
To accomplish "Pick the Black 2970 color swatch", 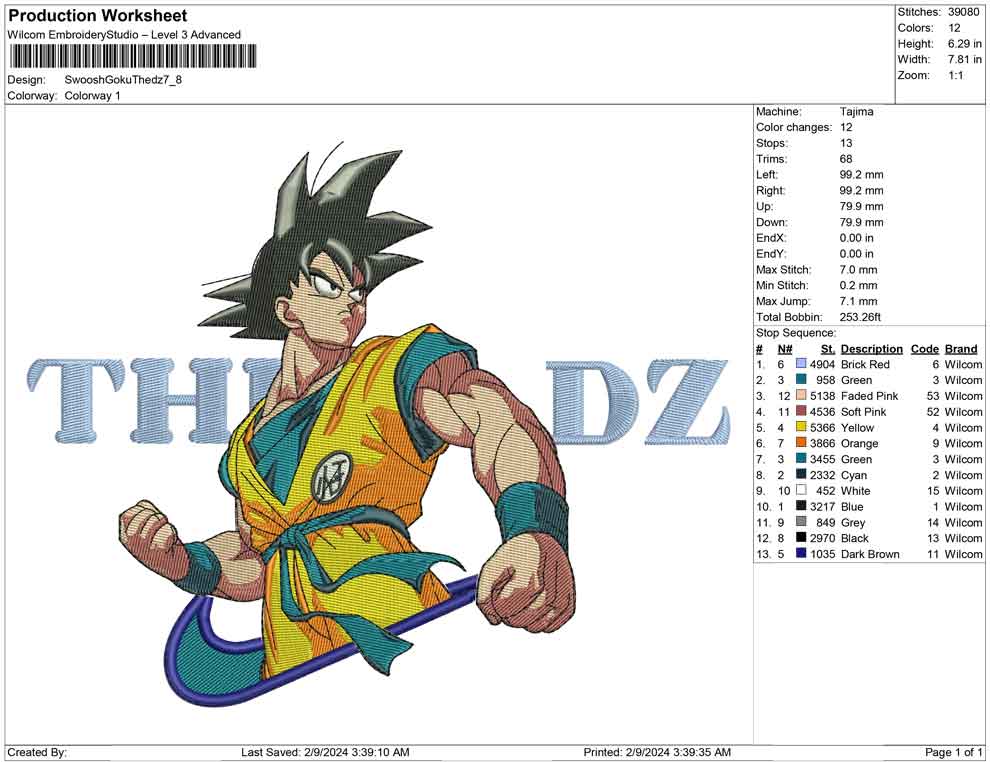I will [x=801, y=537].
